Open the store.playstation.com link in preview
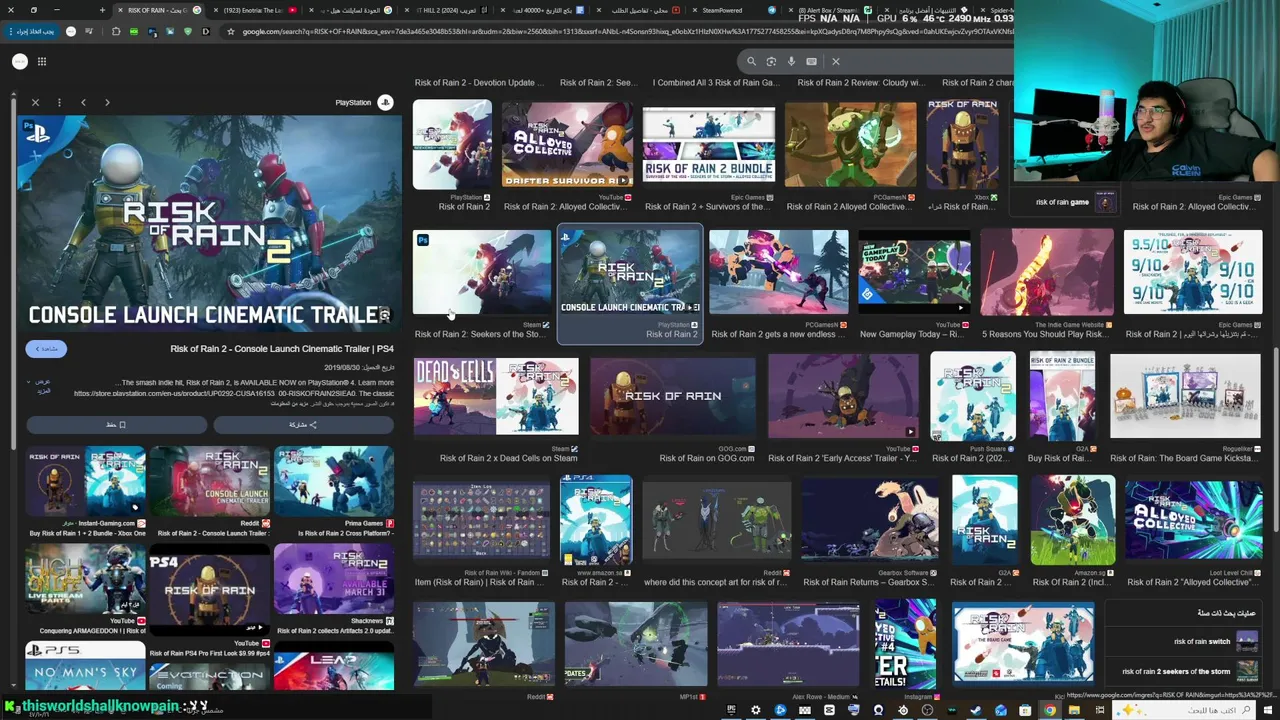The width and height of the screenshot is (1280, 720). pos(234,393)
